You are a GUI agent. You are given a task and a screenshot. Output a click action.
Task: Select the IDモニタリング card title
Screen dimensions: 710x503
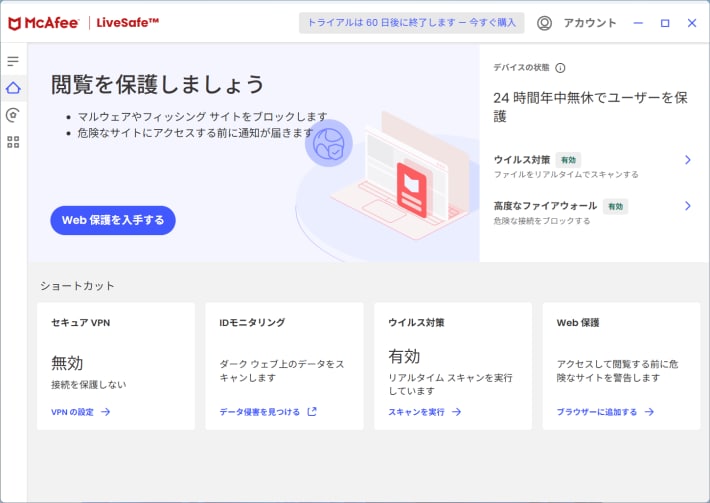(x=252, y=323)
